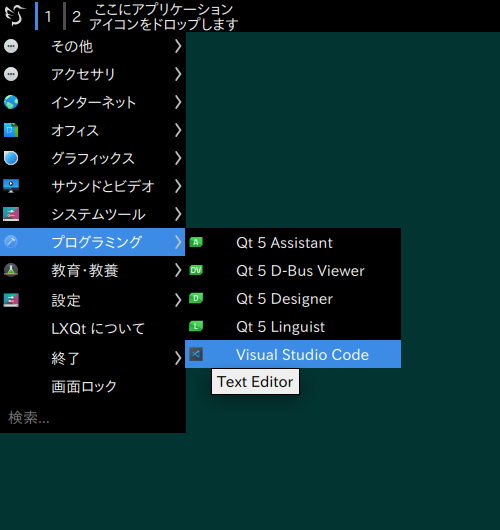This screenshot has height=530, width=500.
Task: Launch Qt 5 Designer
Action: coord(293,298)
